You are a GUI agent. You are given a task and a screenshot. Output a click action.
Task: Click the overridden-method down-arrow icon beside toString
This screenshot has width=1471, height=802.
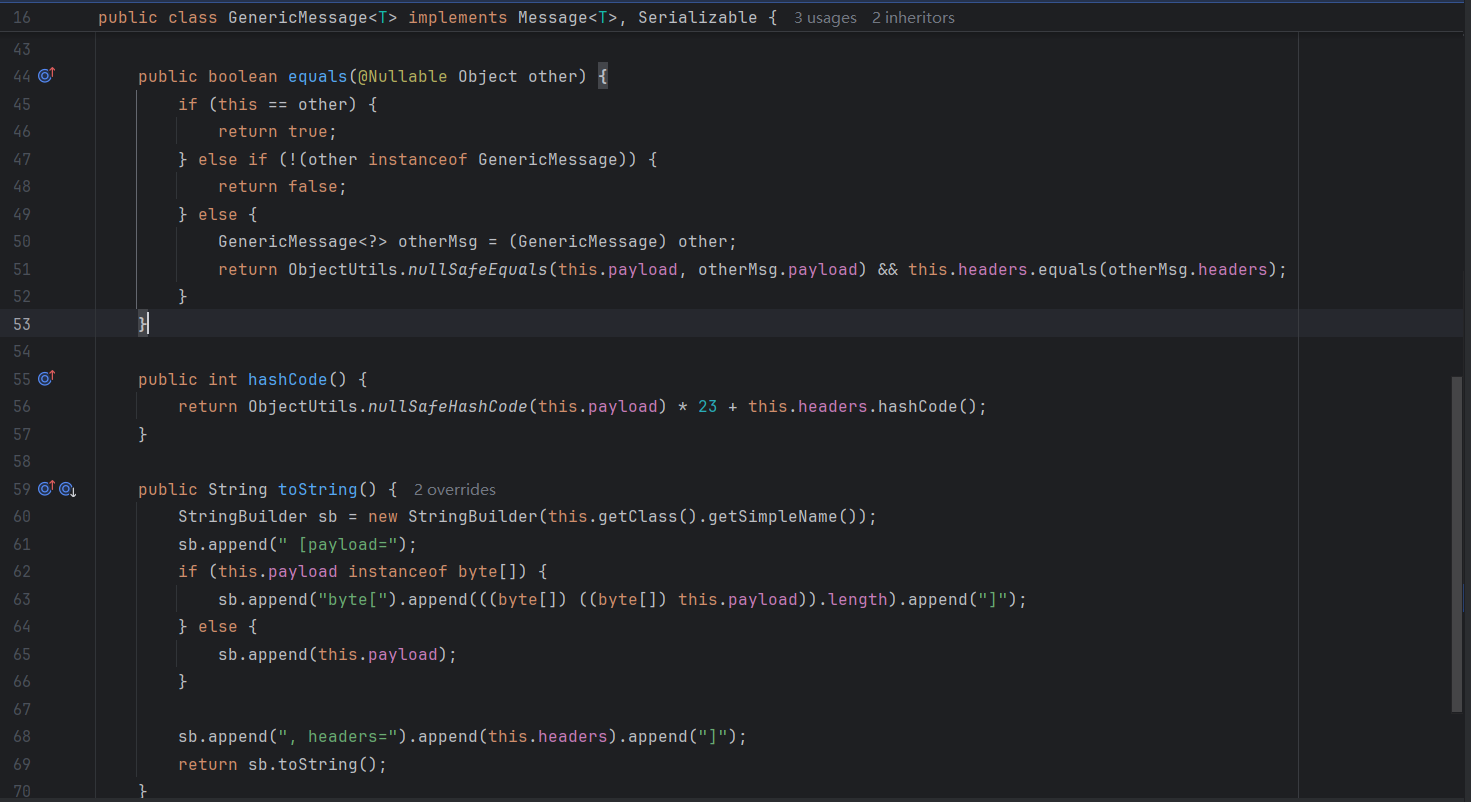pyautogui.click(x=67, y=489)
